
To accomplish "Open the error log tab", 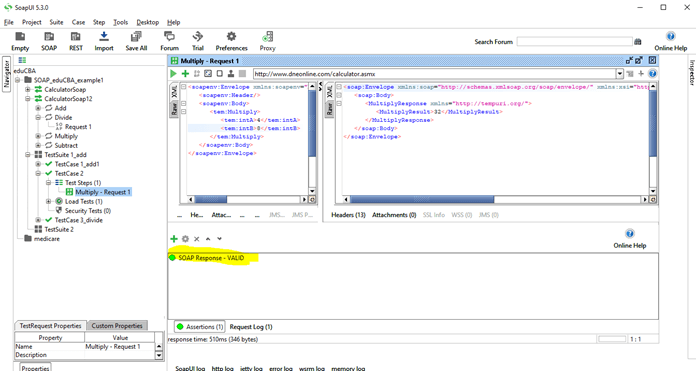I will point(281,368).
